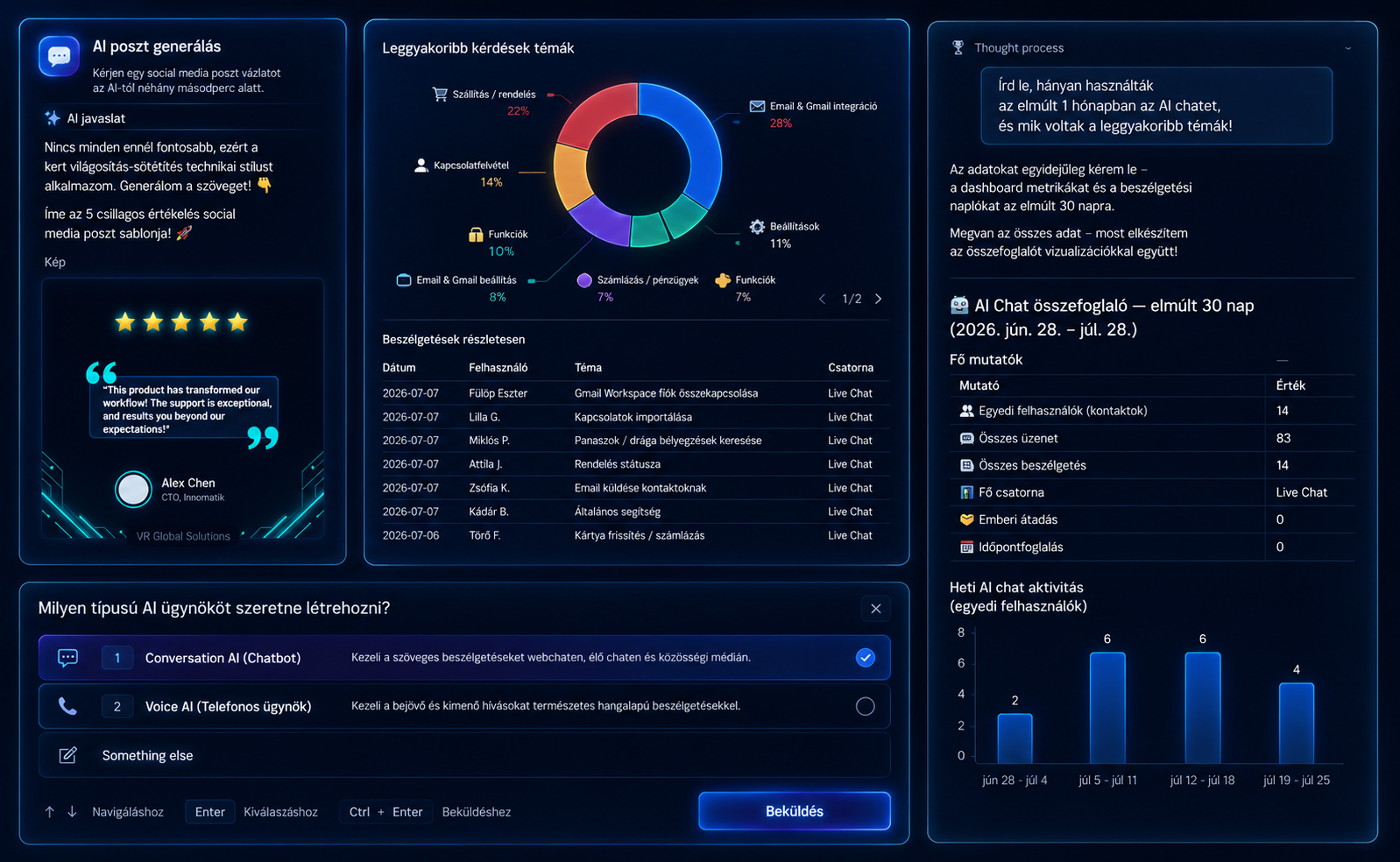
Task: Close the AI ügynök type dialog
Action: pyautogui.click(x=876, y=609)
